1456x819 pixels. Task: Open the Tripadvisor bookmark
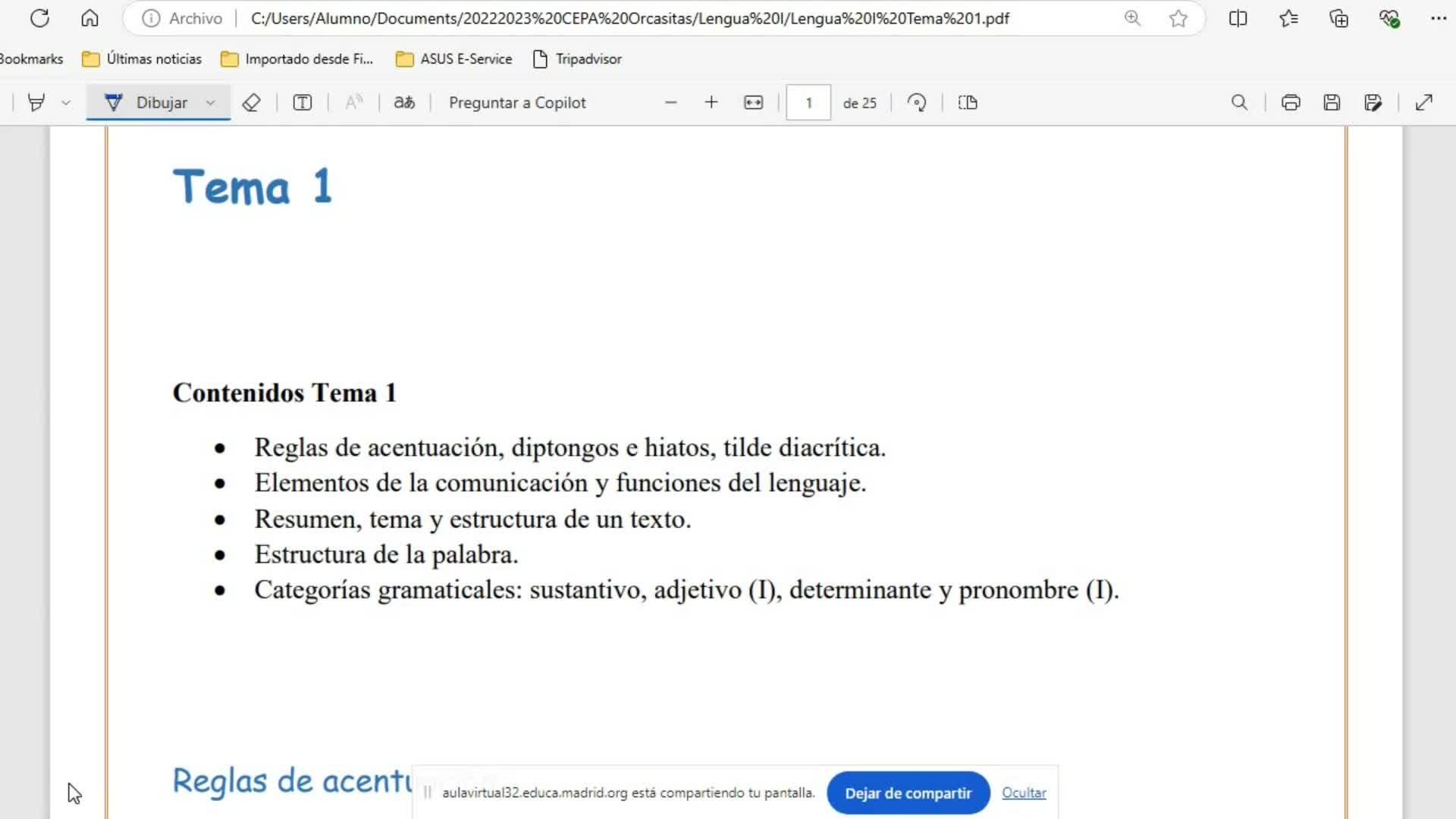[x=577, y=59]
